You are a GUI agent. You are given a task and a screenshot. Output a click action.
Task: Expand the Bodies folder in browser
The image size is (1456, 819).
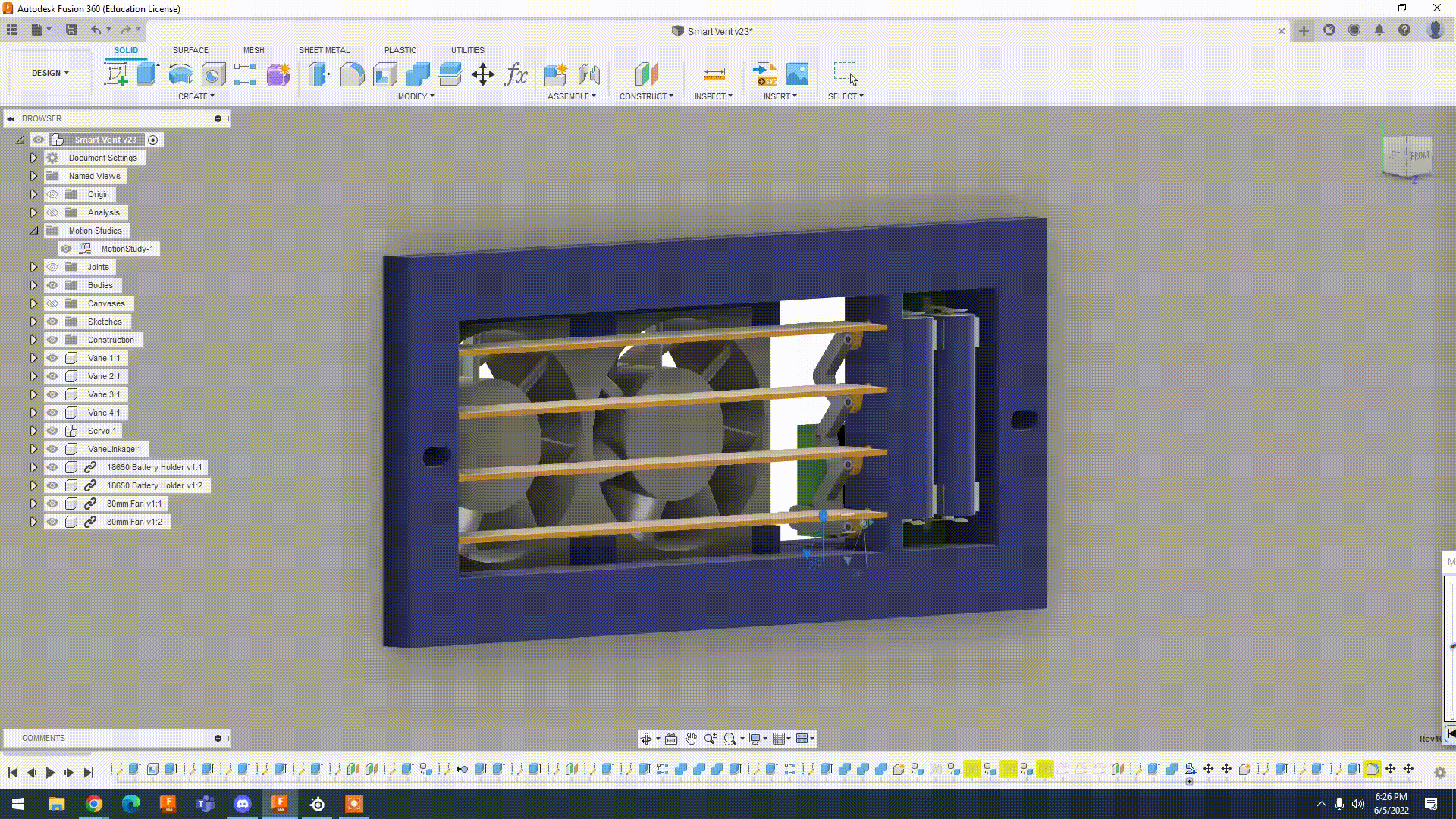click(33, 284)
